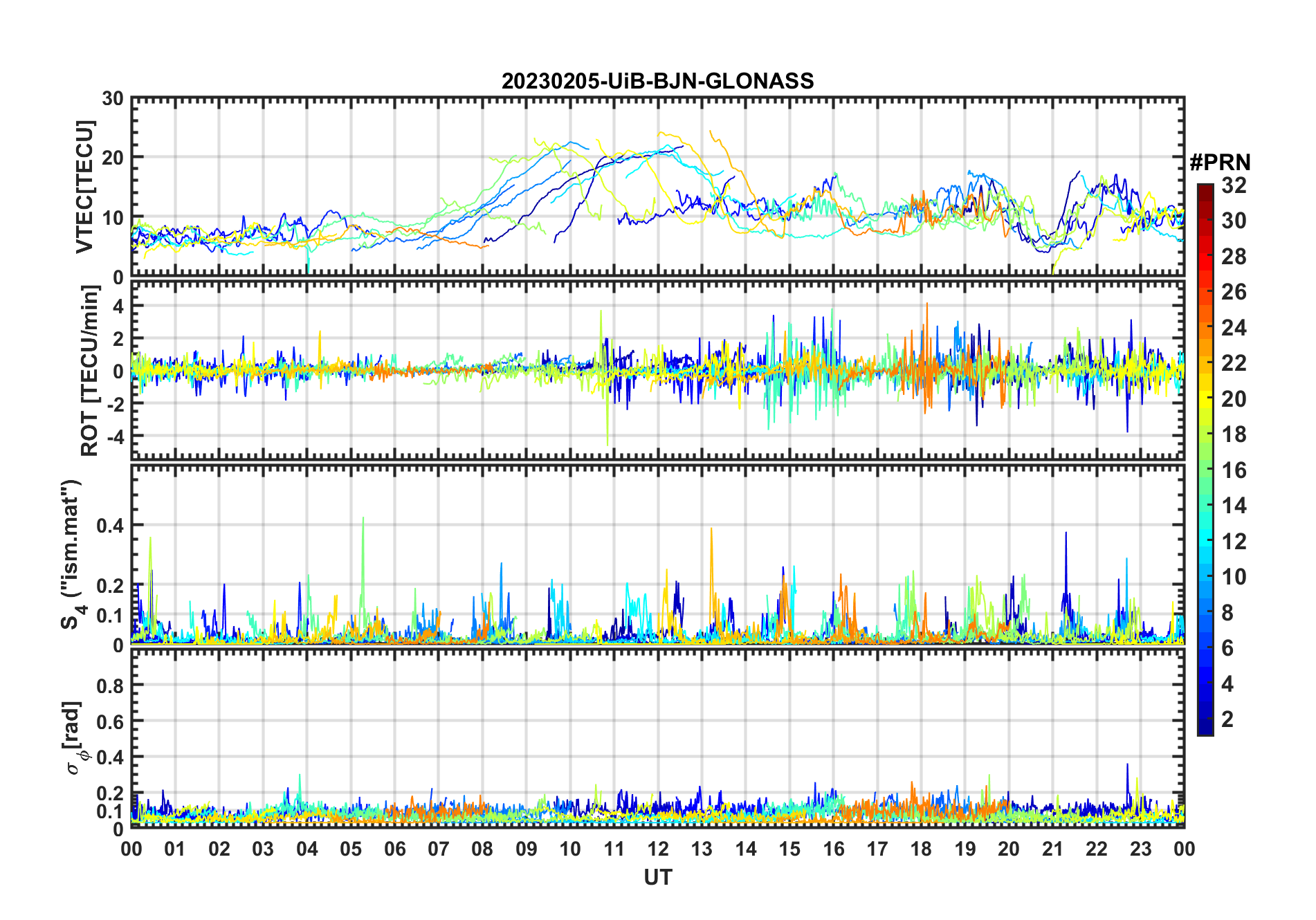
Task: Click colorbar tick label 24
Action: 1234,328
